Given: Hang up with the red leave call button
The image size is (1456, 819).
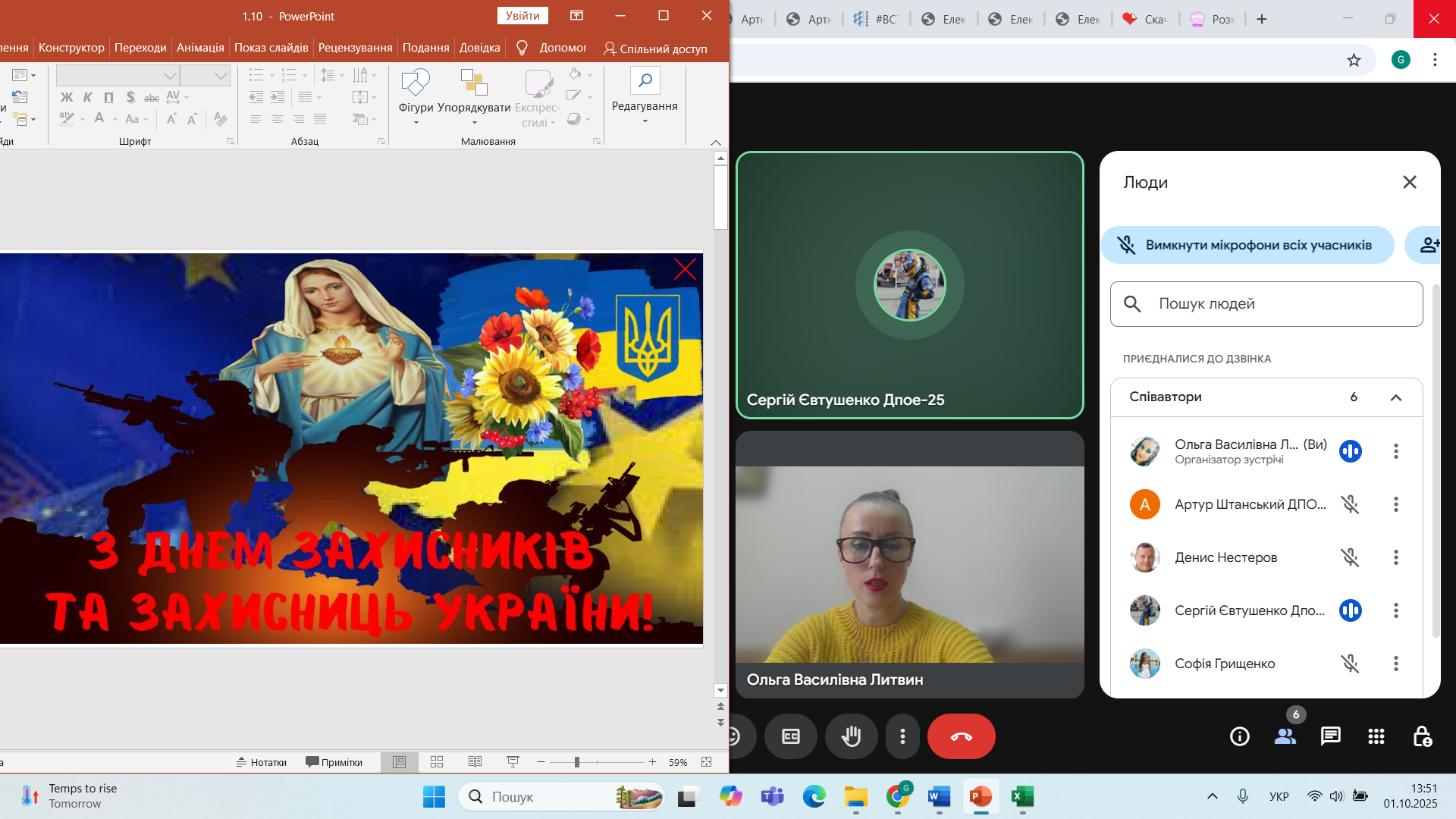Looking at the screenshot, I should (x=961, y=736).
